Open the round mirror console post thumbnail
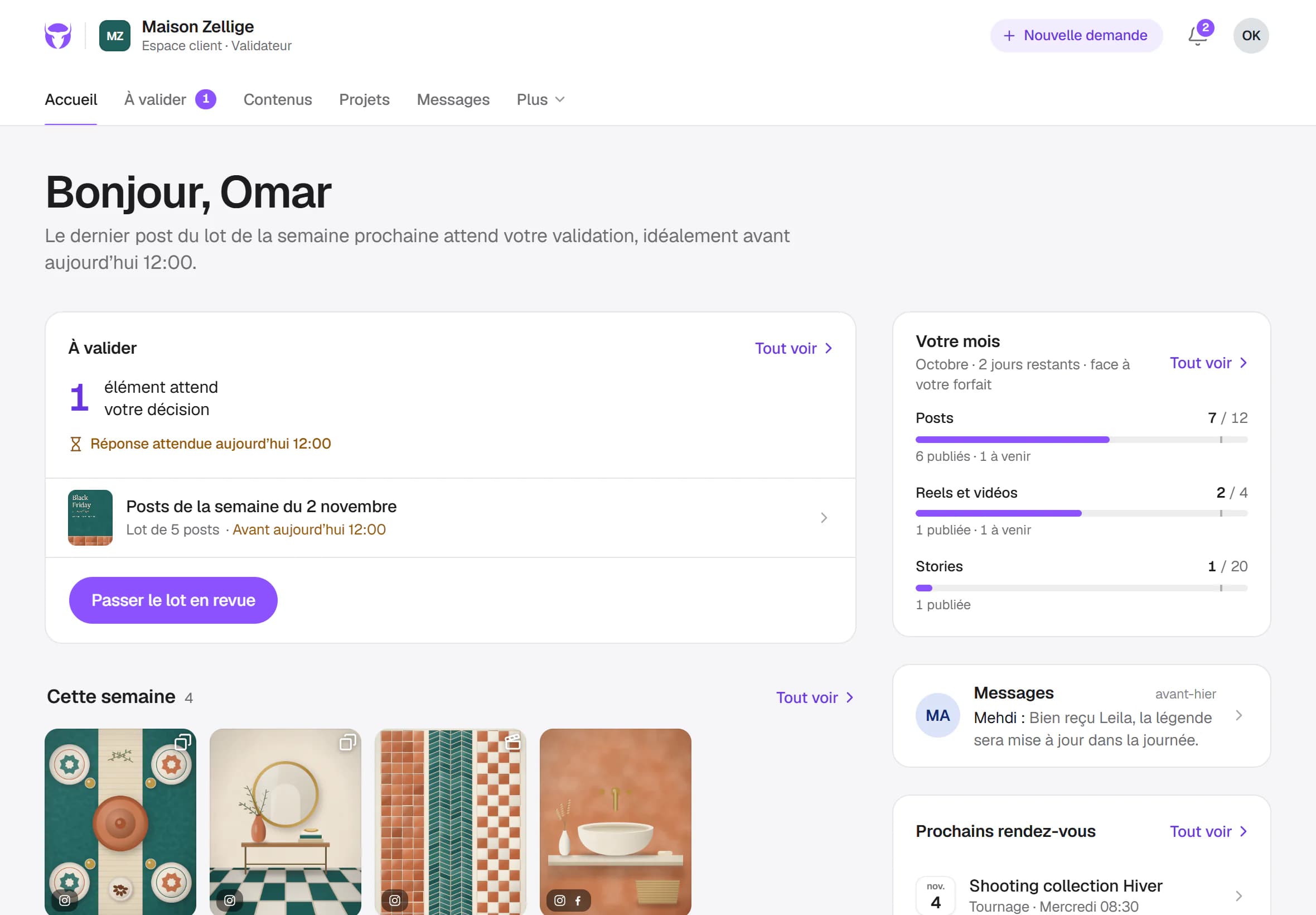 click(x=286, y=822)
